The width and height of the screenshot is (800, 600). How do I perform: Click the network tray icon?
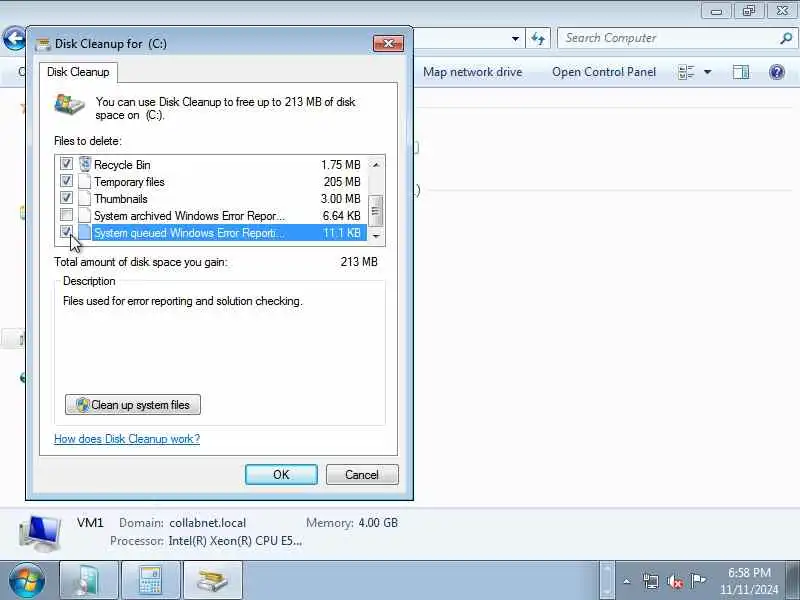[x=651, y=581]
